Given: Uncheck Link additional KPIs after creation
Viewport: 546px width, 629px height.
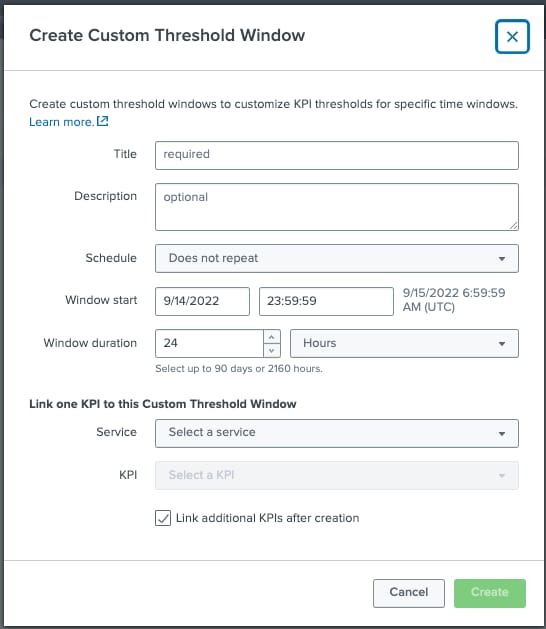Looking at the screenshot, I should [x=163, y=518].
